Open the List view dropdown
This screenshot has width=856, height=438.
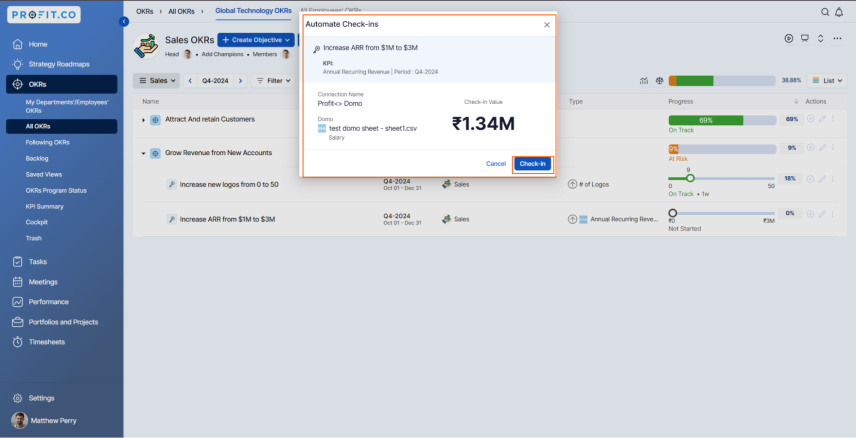827,81
